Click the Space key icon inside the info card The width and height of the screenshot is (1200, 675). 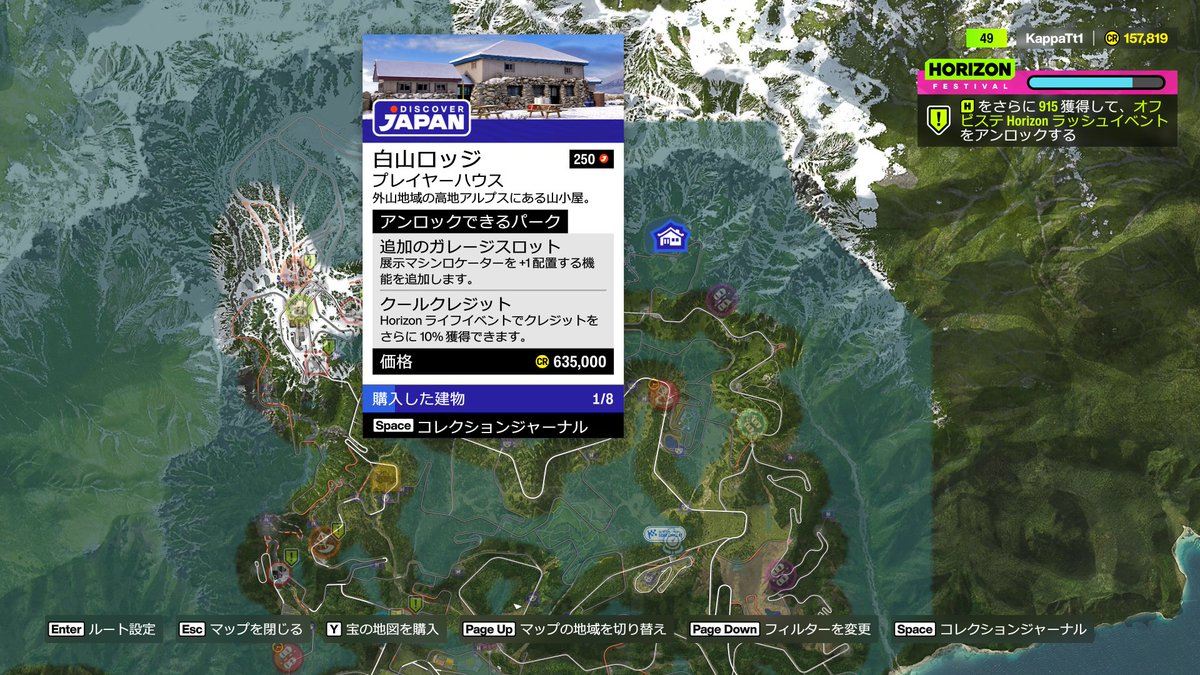click(393, 426)
